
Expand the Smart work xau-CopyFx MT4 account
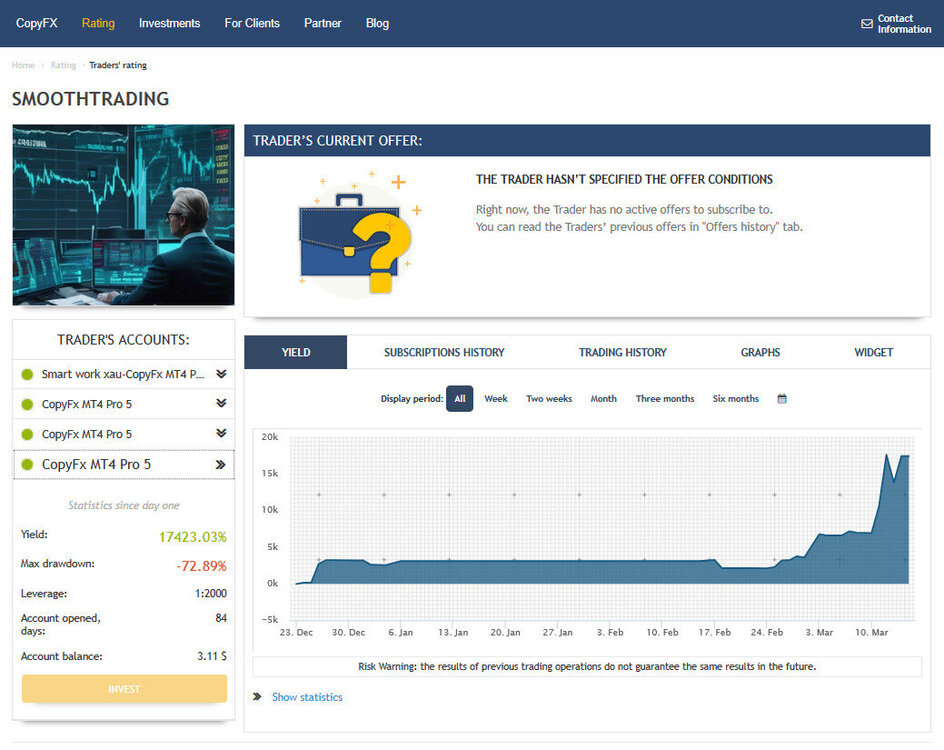(221, 374)
